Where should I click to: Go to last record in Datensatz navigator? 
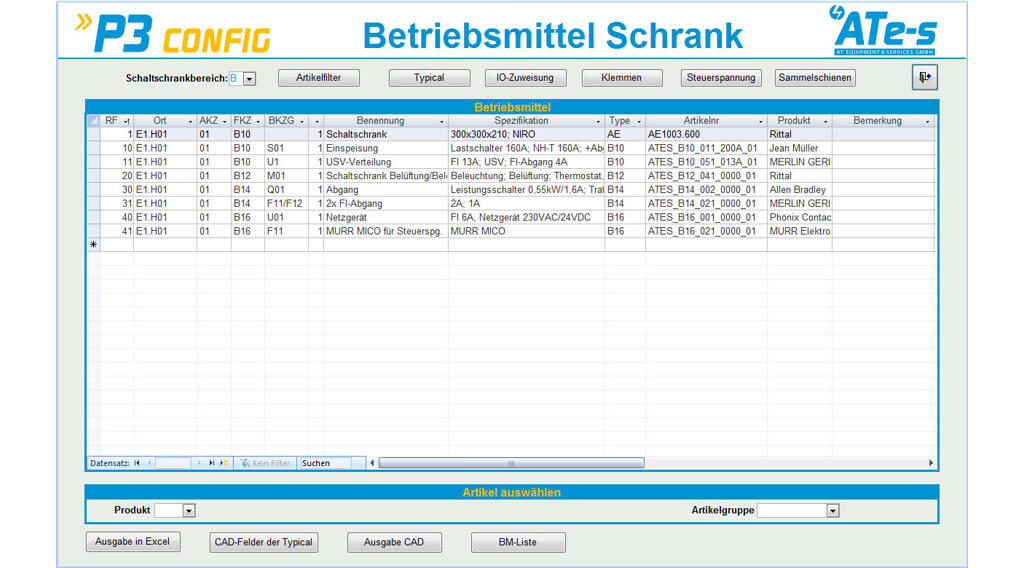(x=212, y=463)
